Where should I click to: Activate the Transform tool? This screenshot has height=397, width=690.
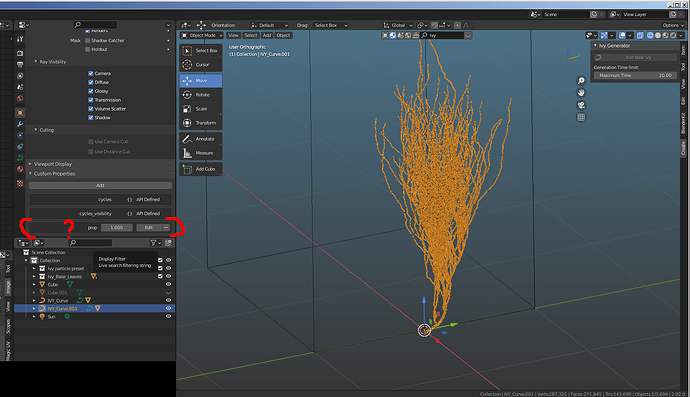(x=201, y=123)
